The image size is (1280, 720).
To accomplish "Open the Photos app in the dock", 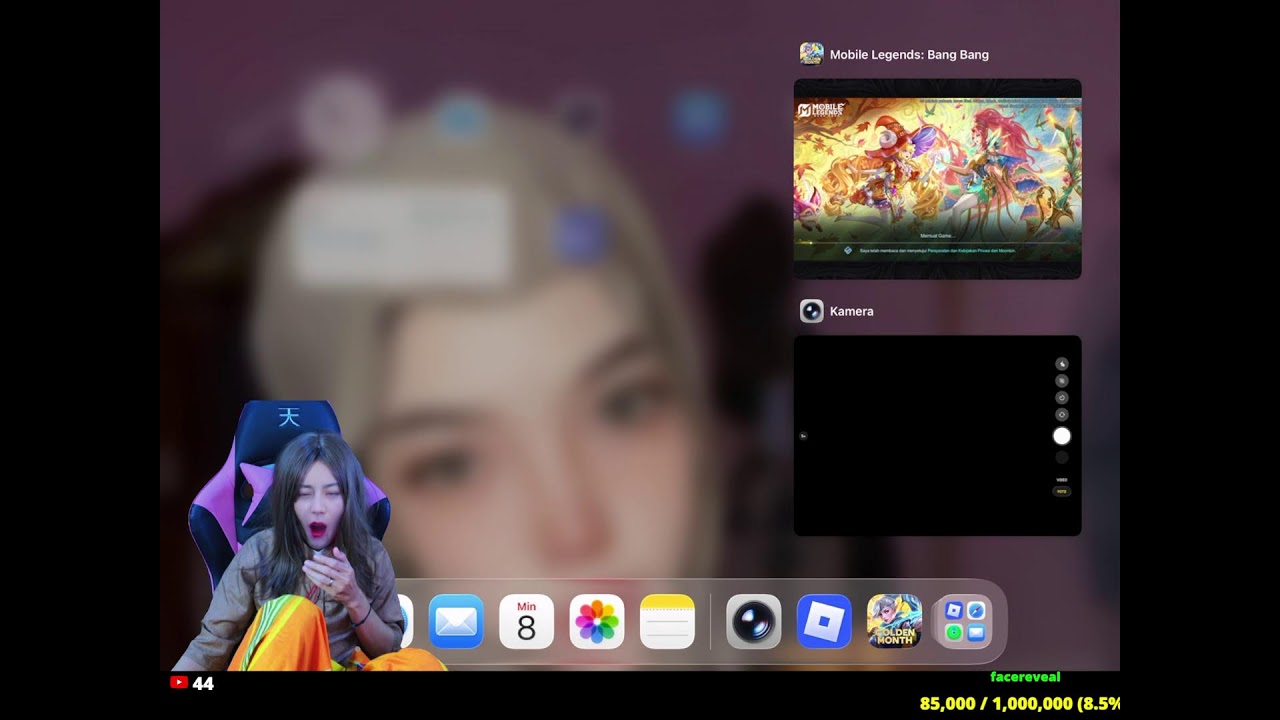I will [597, 621].
